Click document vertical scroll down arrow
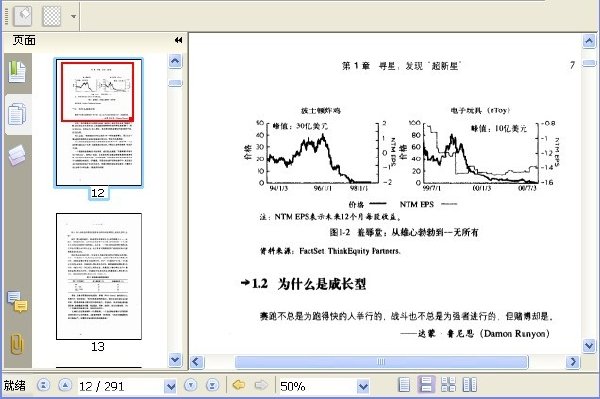This screenshot has width=600, height=399. tap(589, 346)
